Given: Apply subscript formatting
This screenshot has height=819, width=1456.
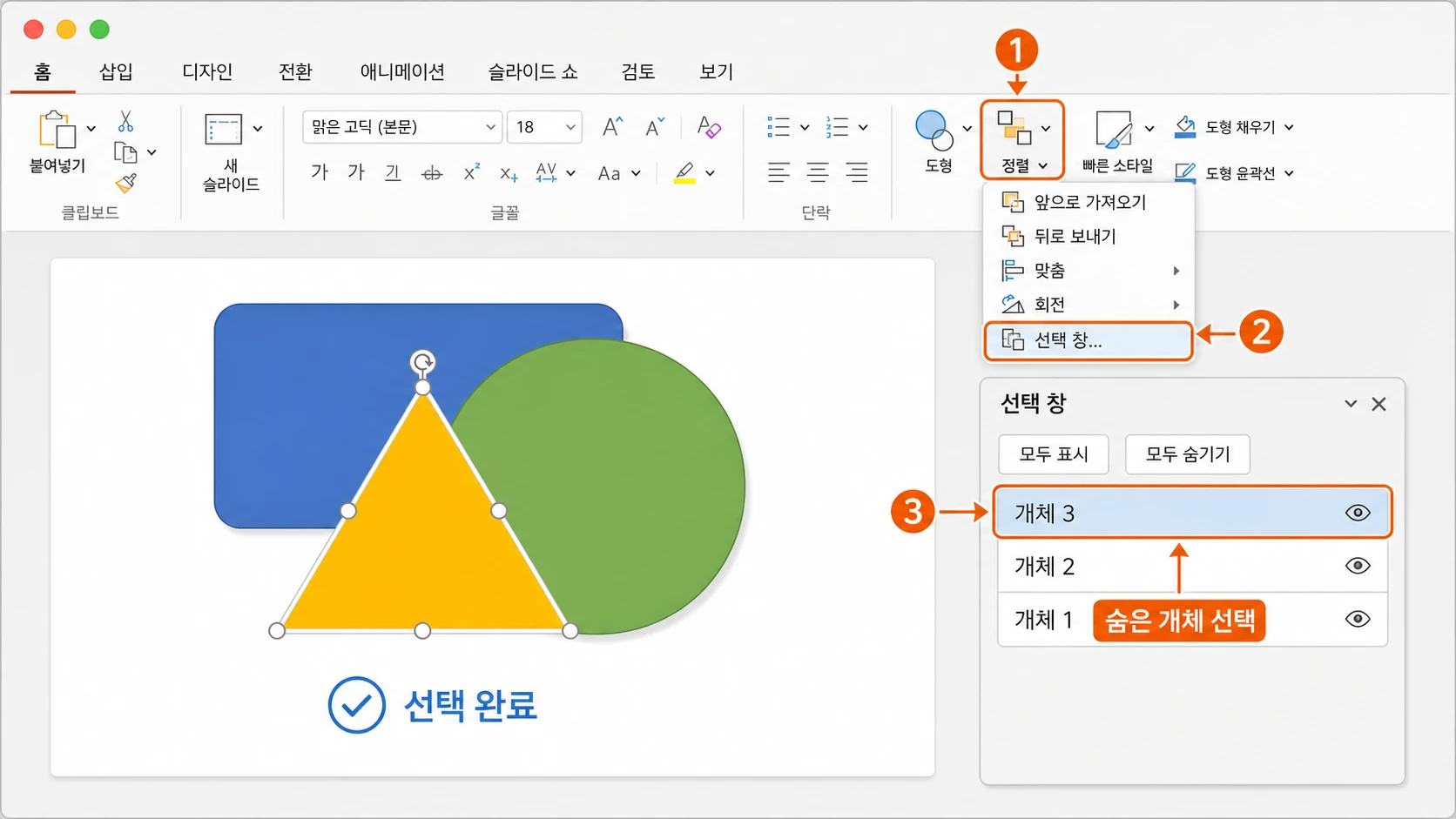Looking at the screenshot, I should click(x=509, y=174).
